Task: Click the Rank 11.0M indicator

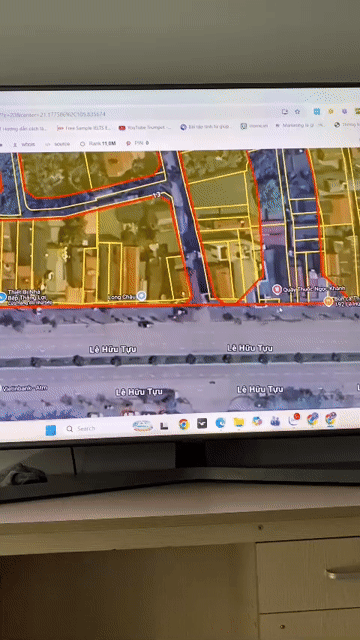Action: 98,144
